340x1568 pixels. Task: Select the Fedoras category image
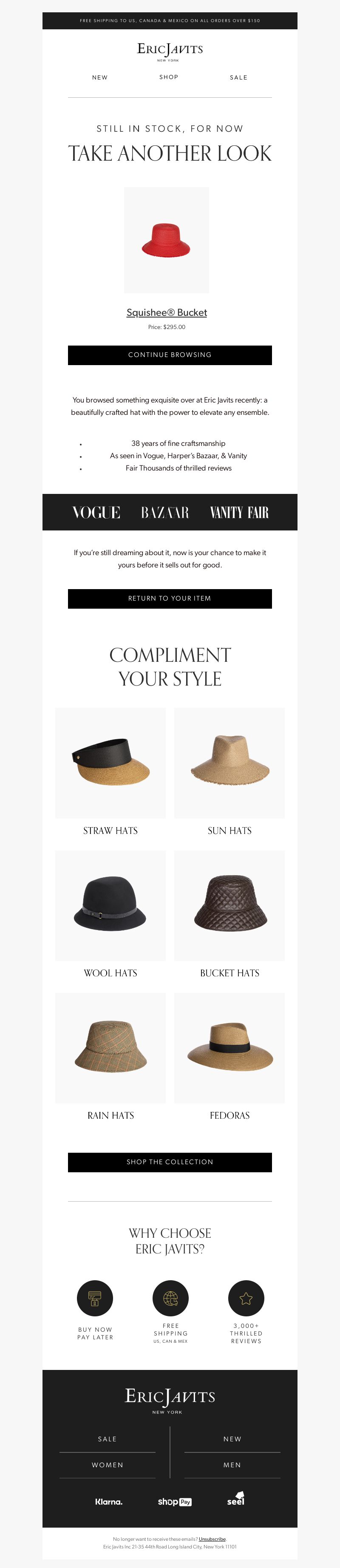(x=229, y=1048)
